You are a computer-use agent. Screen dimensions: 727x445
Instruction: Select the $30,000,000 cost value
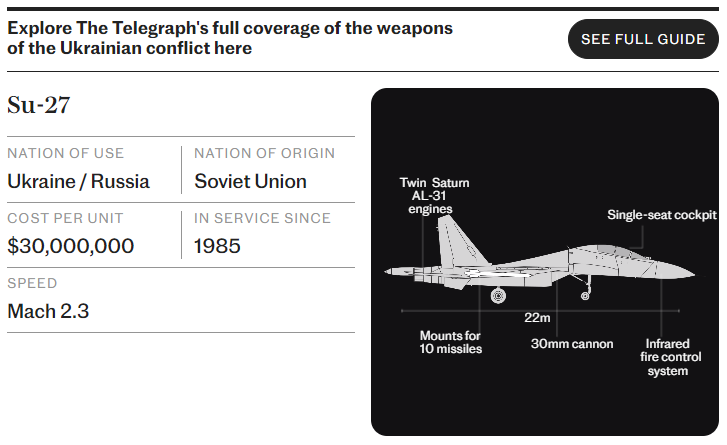coord(70,246)
